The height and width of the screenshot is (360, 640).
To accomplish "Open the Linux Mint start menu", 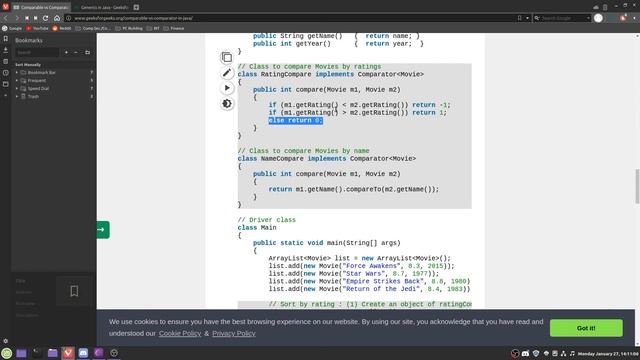I will coord(7,353).
